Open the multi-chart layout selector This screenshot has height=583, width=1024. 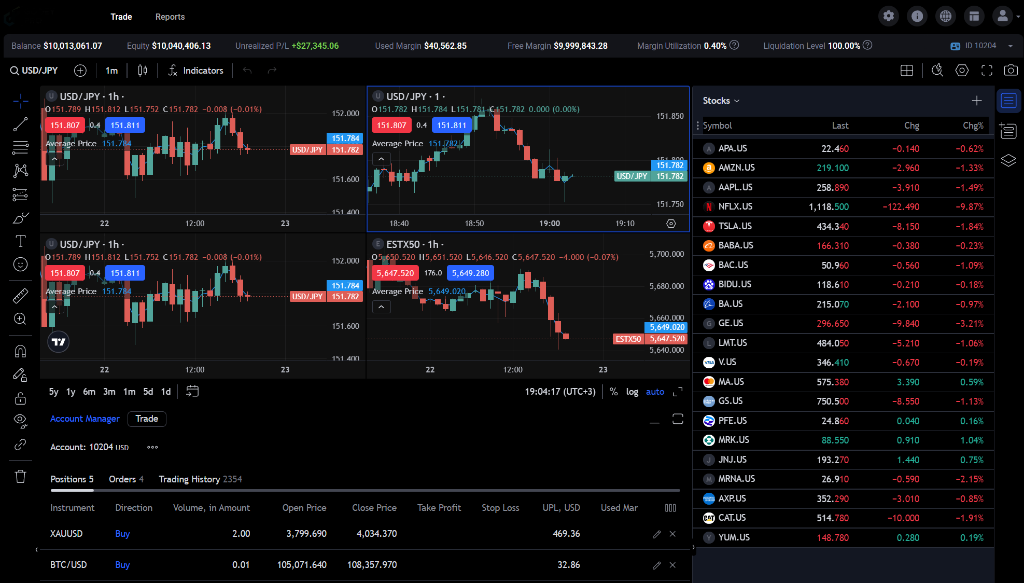(907, 70)
